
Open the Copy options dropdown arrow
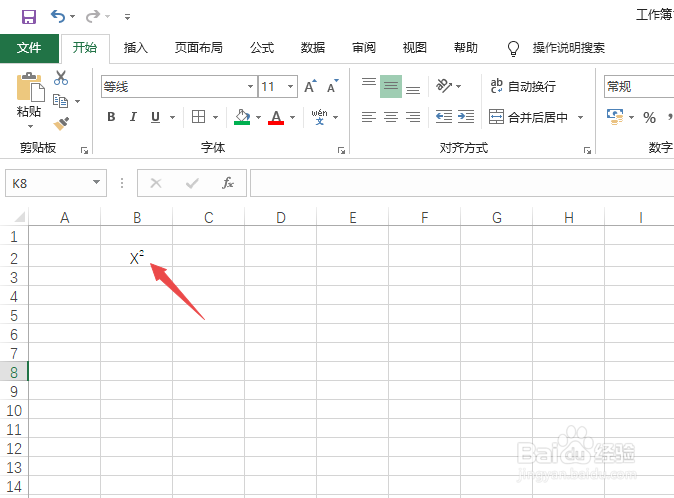click(78, 101)
